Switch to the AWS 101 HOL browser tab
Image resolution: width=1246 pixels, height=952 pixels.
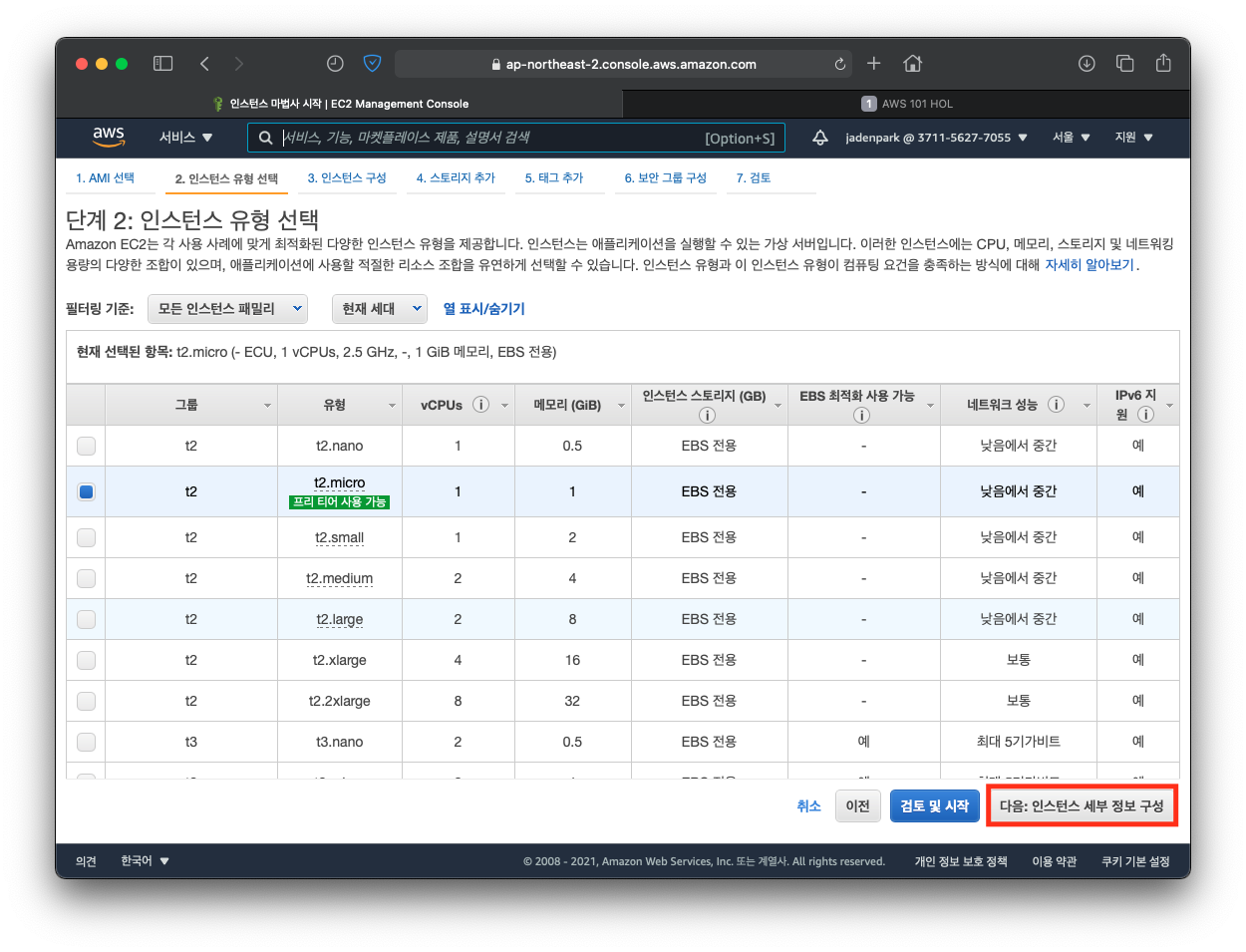coord(906,104)
